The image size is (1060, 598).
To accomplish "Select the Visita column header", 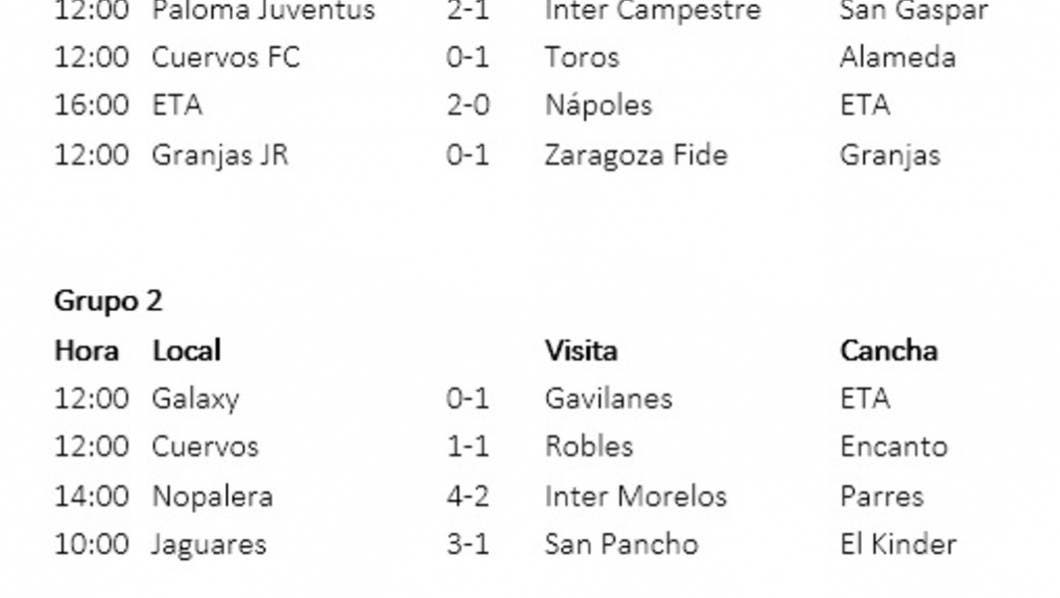I will point(581,351).
